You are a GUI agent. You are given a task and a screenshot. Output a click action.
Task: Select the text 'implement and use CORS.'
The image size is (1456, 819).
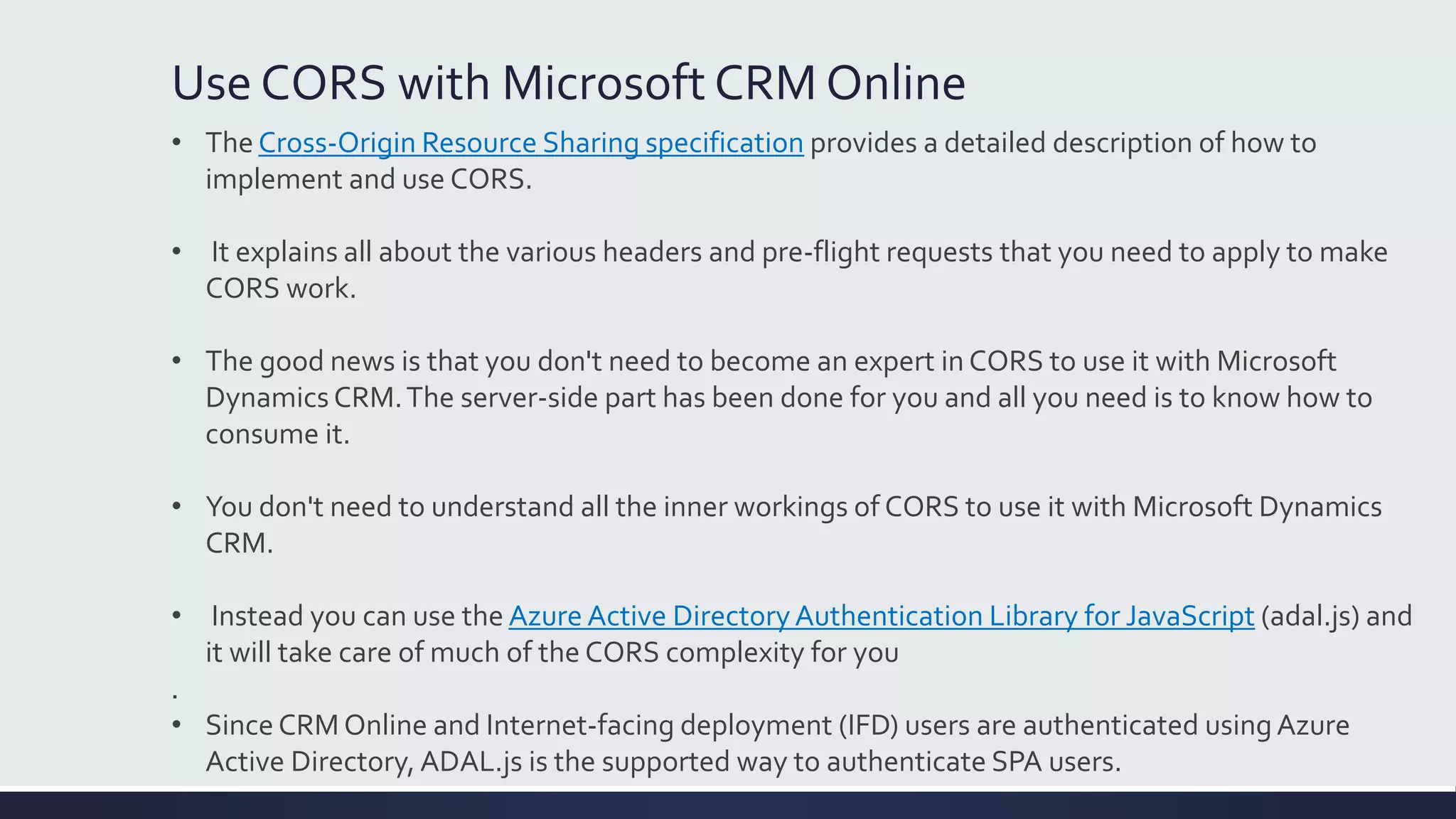[x=369, y=179]
